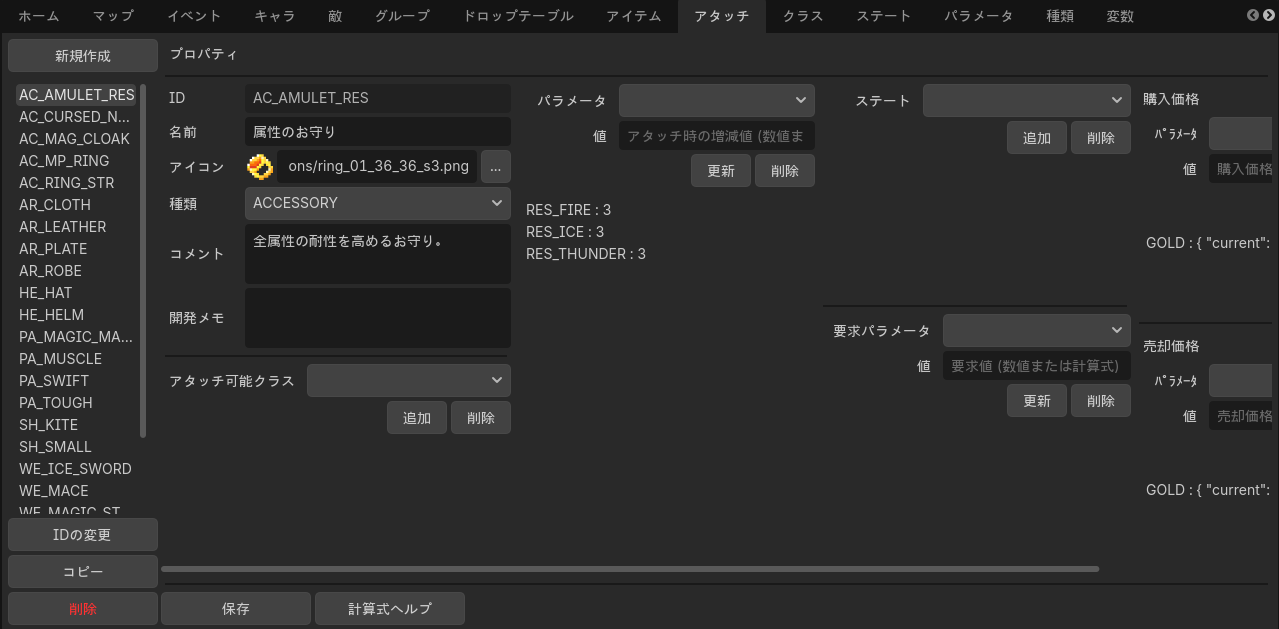Click 削除 under ステート dropdown
The width and height of the screenshot is (1279, 629).
pos(1101,138)
